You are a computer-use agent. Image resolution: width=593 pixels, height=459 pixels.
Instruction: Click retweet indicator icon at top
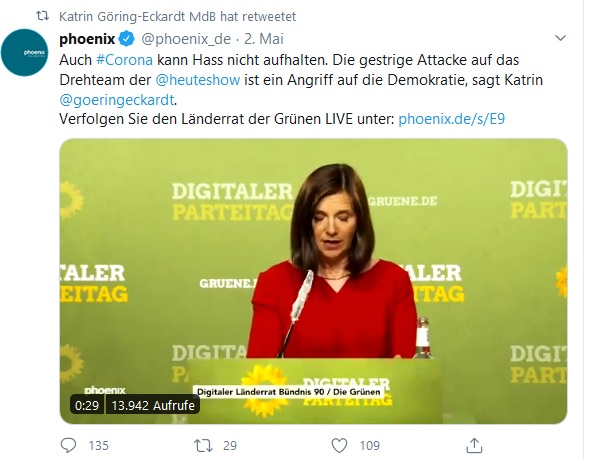click(42, 16)
